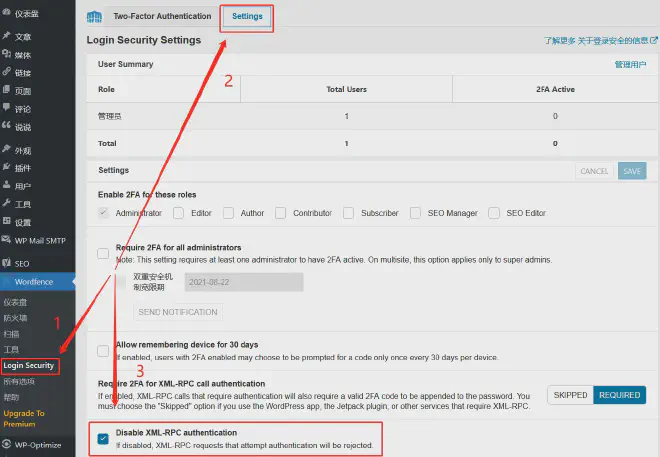Toggle Require 2FA for all administrators
660x457 pixels.
point(104,253)
